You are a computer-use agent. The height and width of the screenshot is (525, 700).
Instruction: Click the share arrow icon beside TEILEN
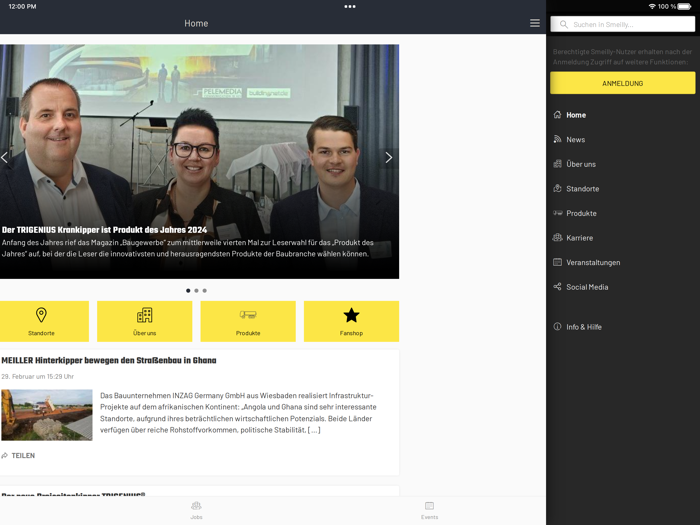5,455
